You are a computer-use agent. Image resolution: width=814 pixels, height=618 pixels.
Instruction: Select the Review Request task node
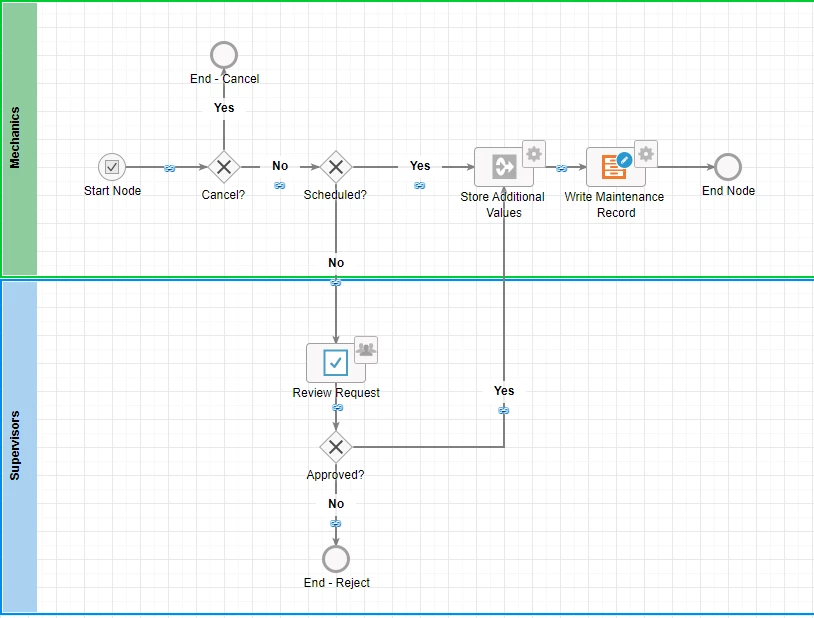pos(336,362)
